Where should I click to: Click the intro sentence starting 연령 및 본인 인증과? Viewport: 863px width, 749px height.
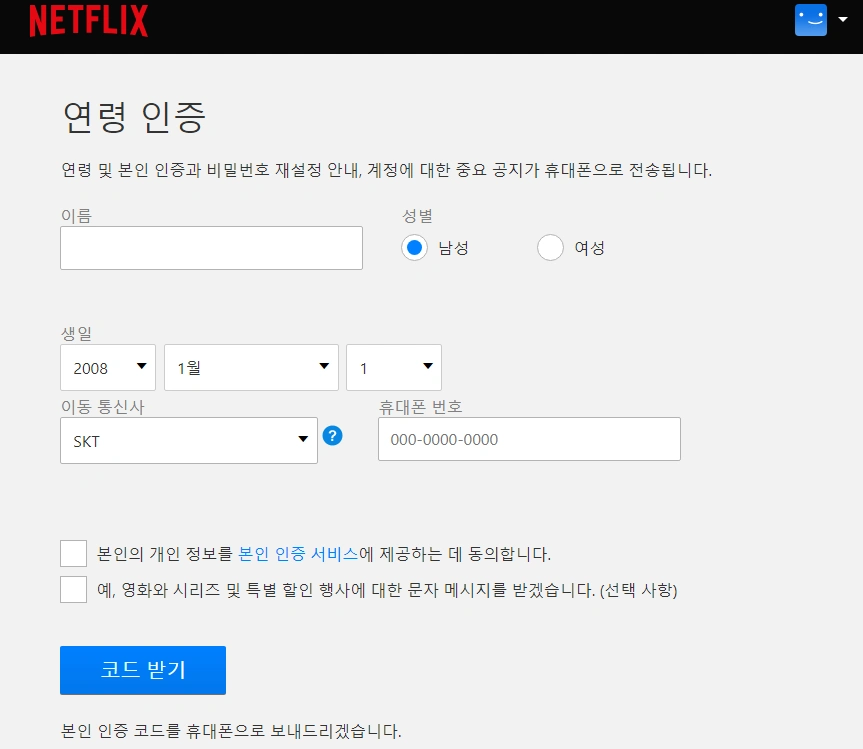387,170
